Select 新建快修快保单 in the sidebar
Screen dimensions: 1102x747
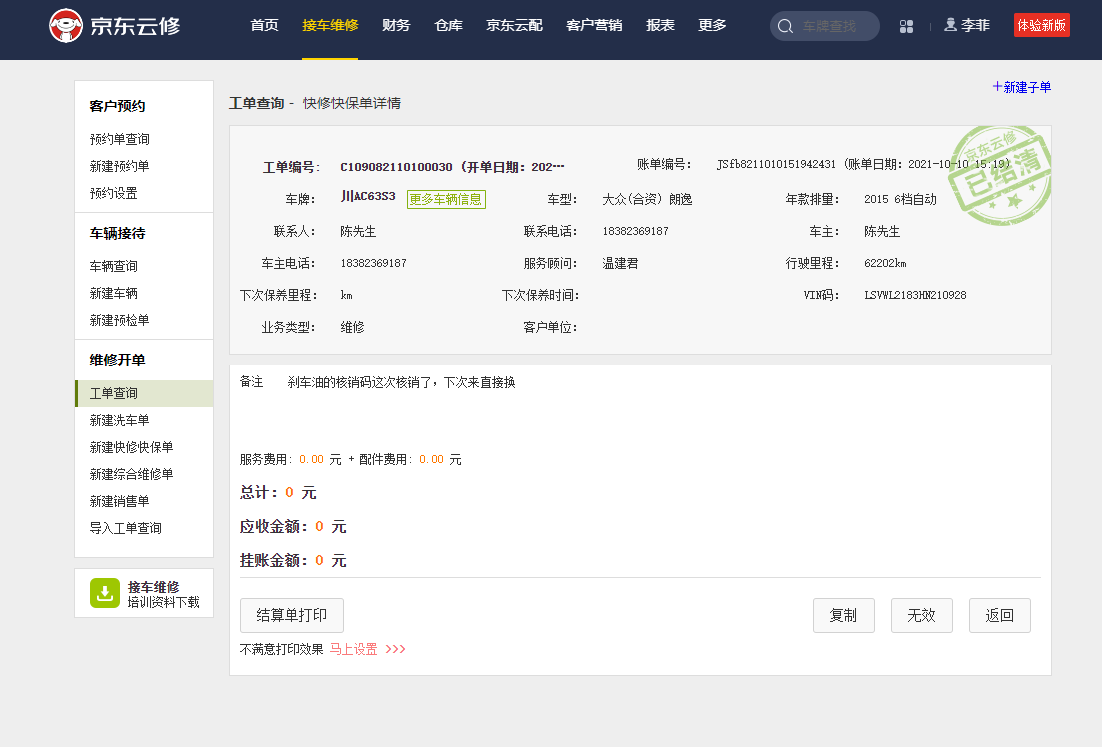pos(131,447)
